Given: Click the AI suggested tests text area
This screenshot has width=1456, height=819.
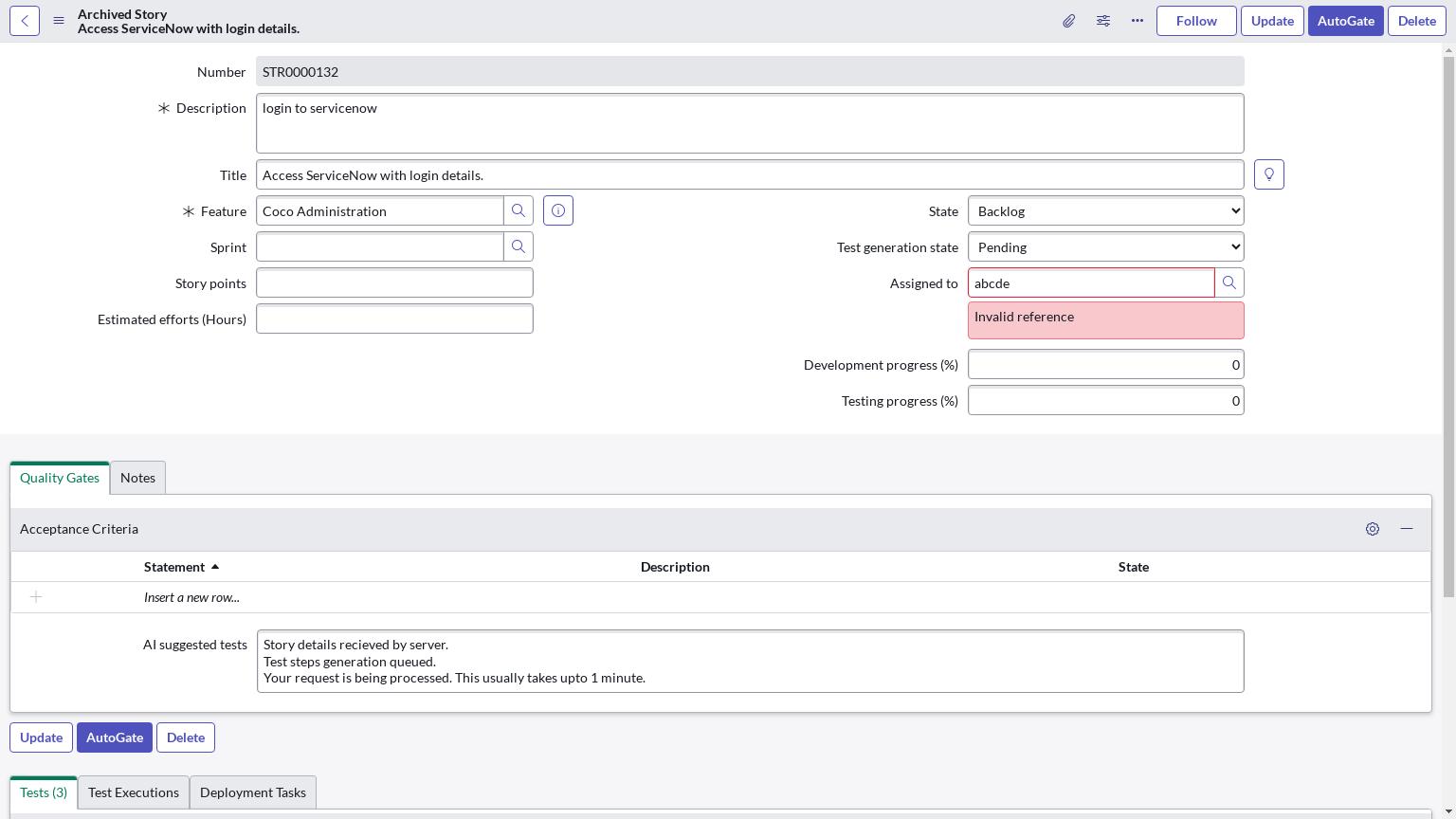Looking at the screenshot, I should pyautogui.click(x=751, y=661).
